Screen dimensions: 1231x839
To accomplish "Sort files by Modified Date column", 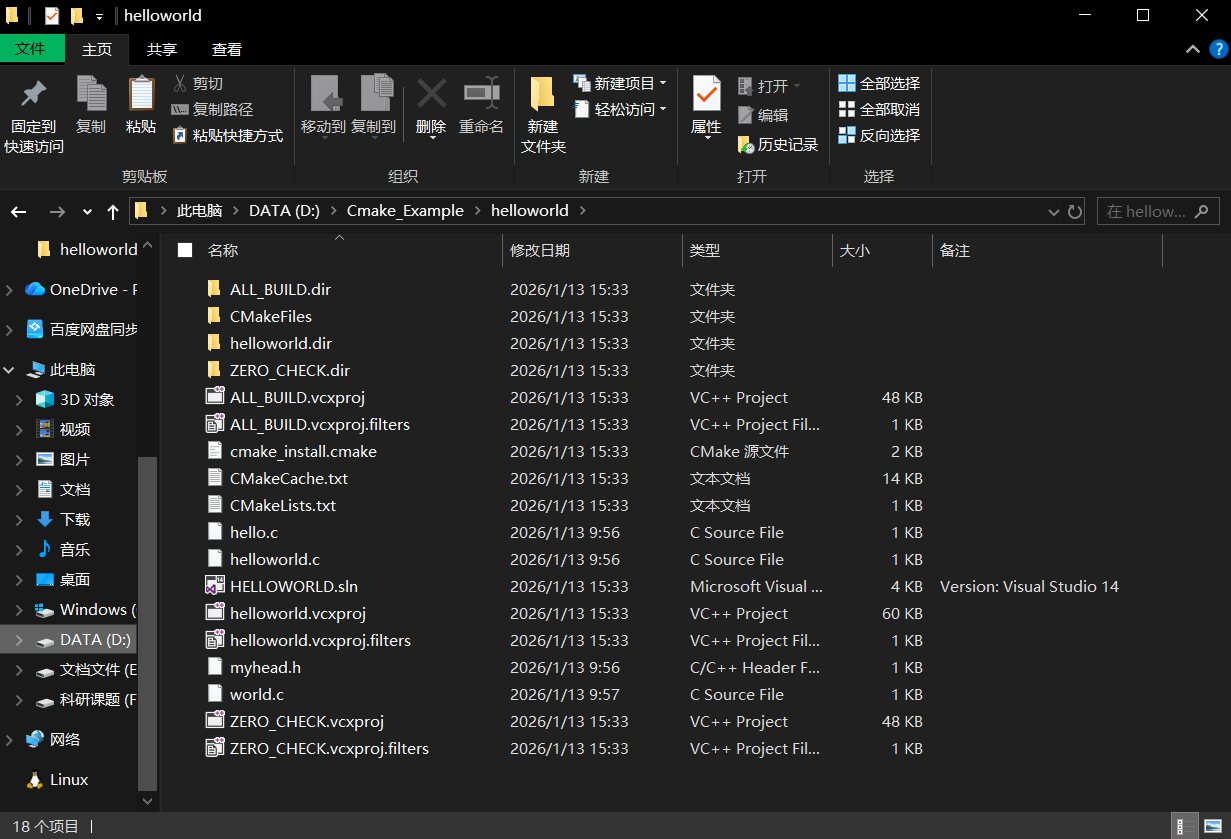I will [x=540, y=251].
